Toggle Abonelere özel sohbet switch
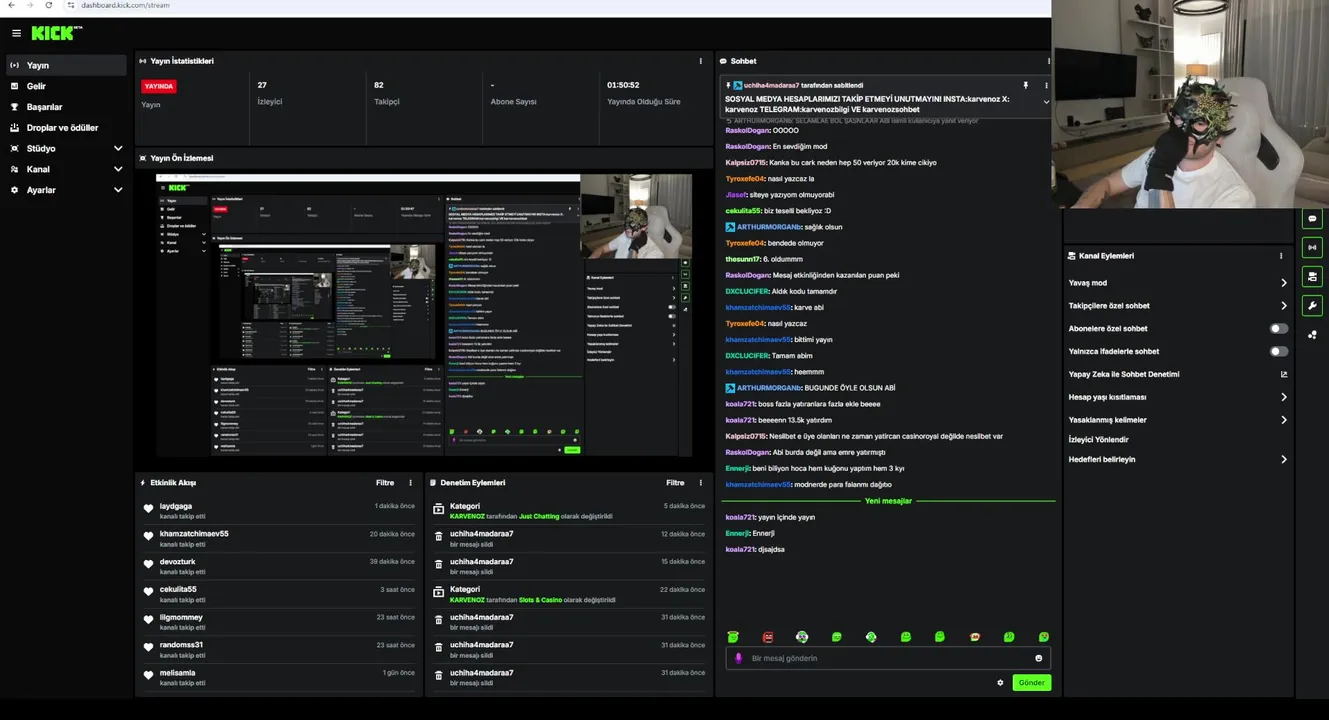 click(x=1279, y=328)
